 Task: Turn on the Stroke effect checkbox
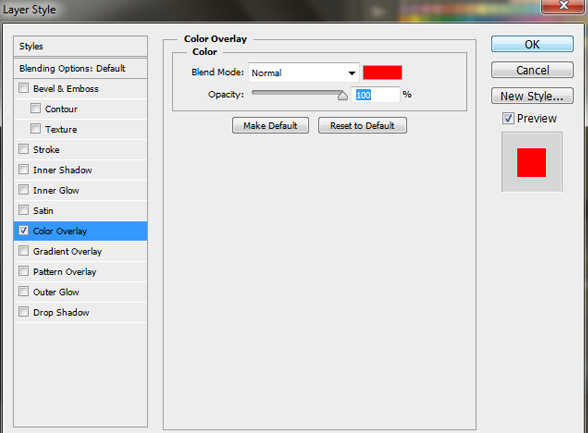pyautogui.click(x=24, y=149)
